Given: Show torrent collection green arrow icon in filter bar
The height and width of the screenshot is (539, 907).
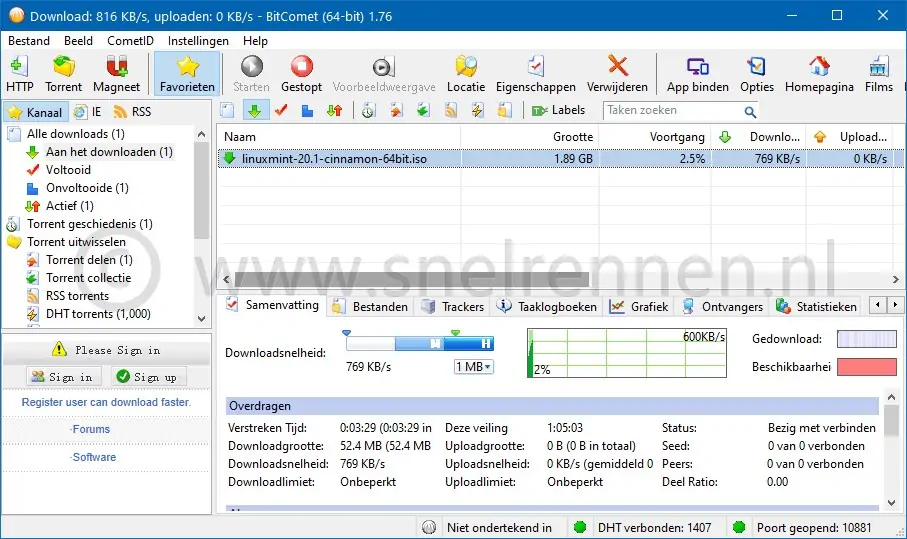Looking at the screenshot, I should (x=423, y=110).
